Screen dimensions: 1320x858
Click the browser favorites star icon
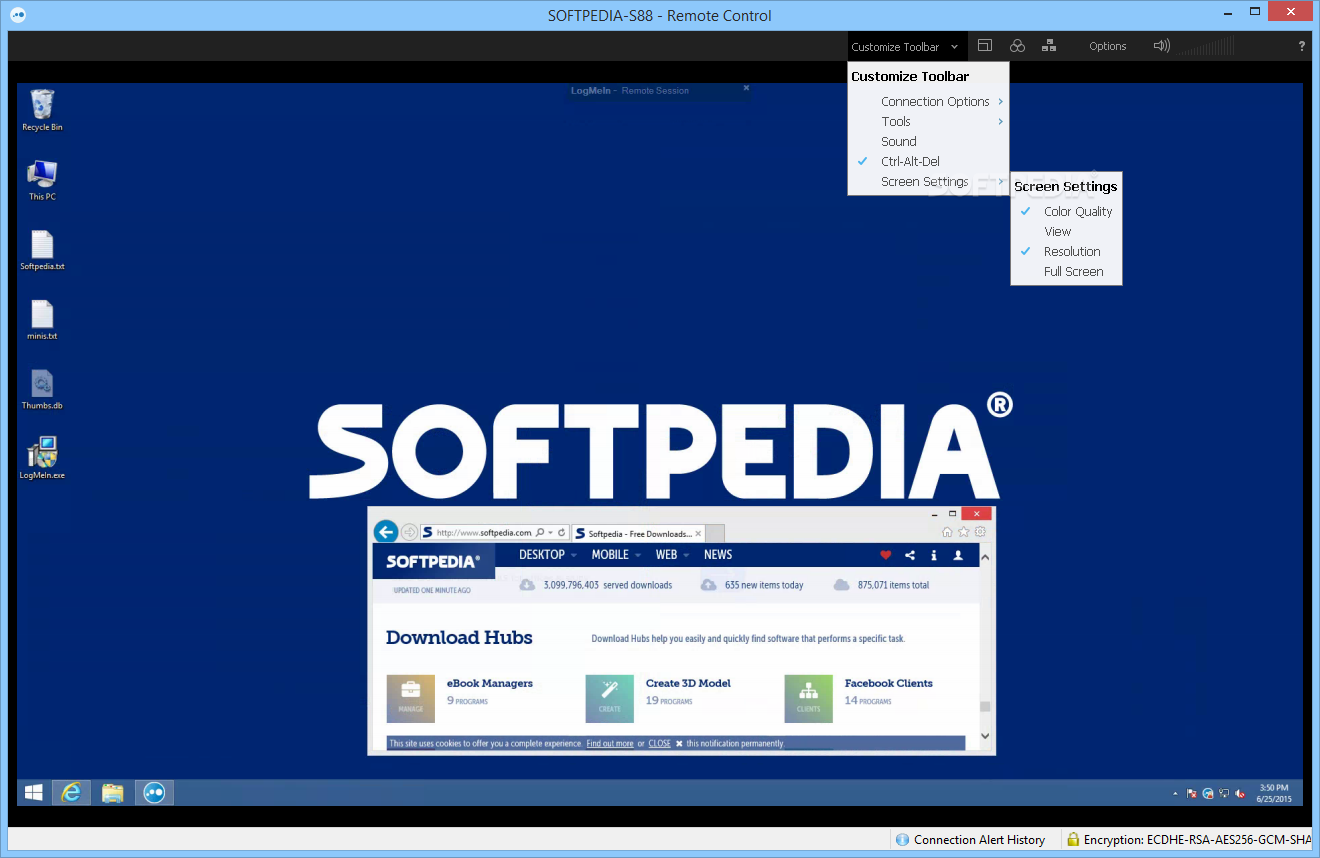pyautogui.click(x=964, y=532)
